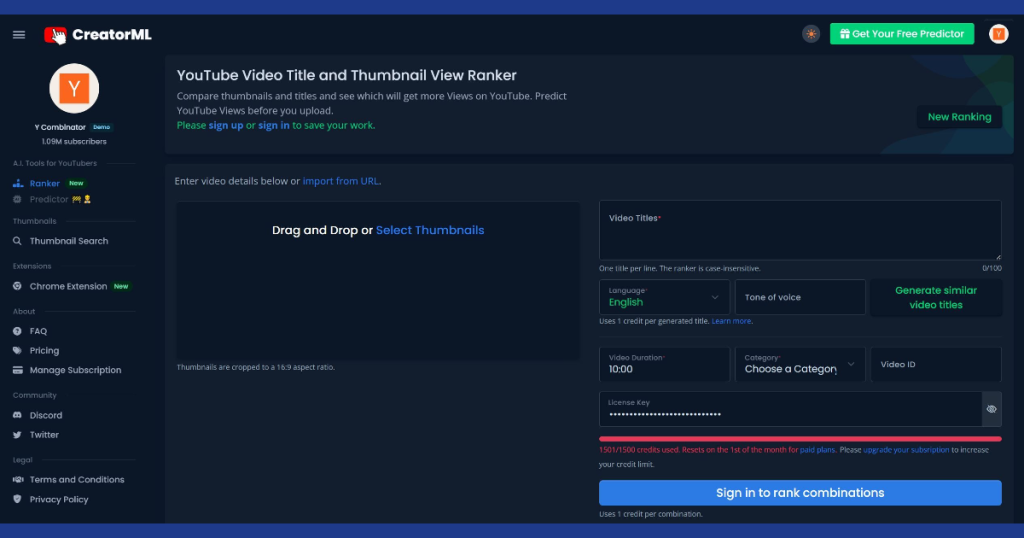Click the Twitter bird icon
This screenshot has height=538, width=1024.
tap(18, 435)
